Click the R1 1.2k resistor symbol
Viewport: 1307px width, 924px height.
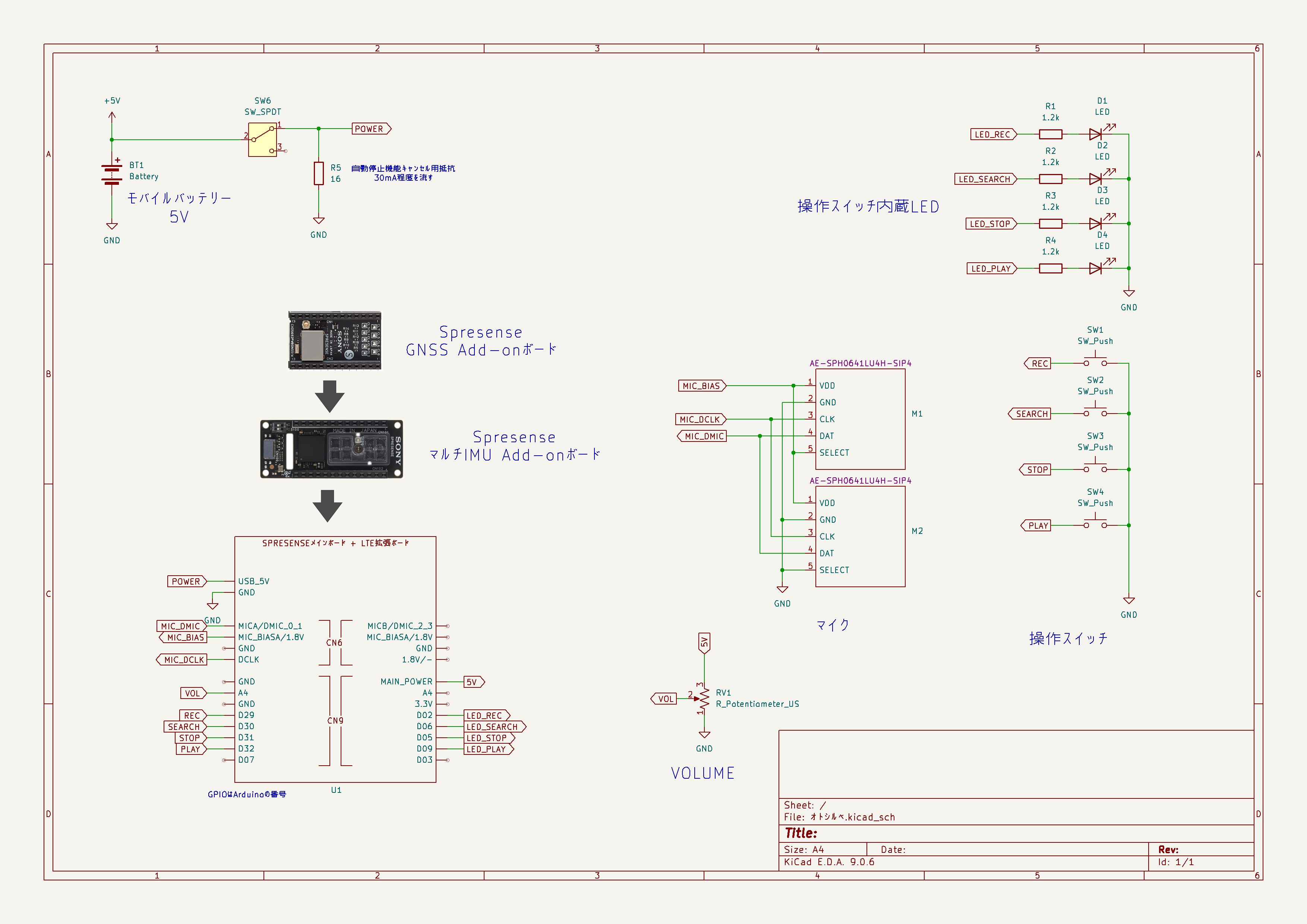1050,134
